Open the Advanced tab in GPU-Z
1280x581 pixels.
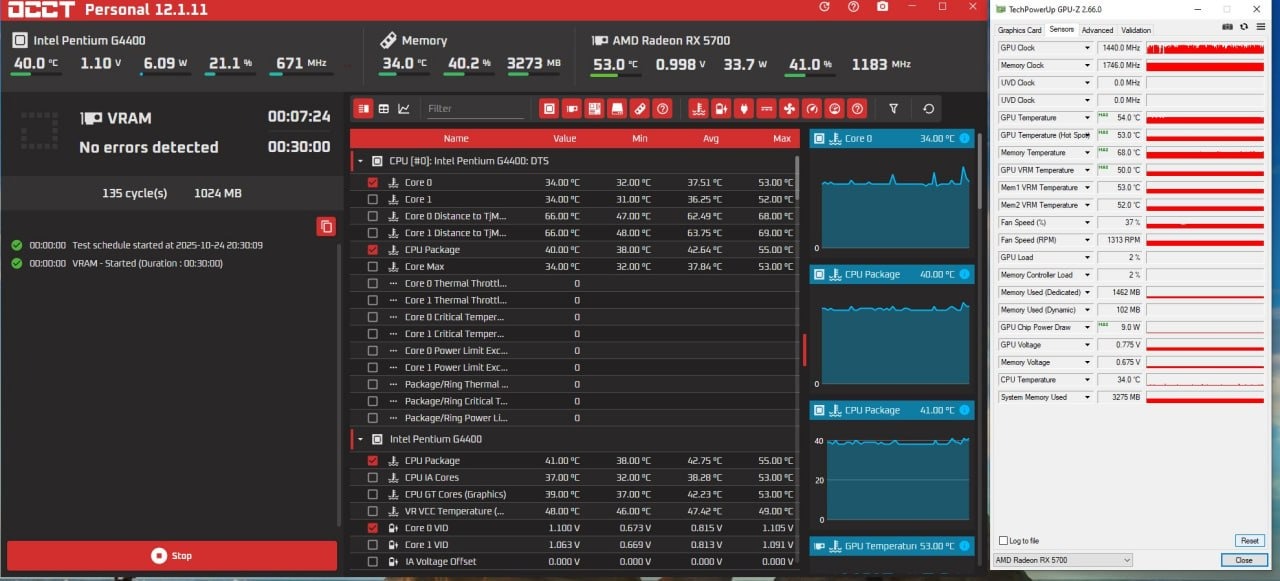[x=1097, y=30]
